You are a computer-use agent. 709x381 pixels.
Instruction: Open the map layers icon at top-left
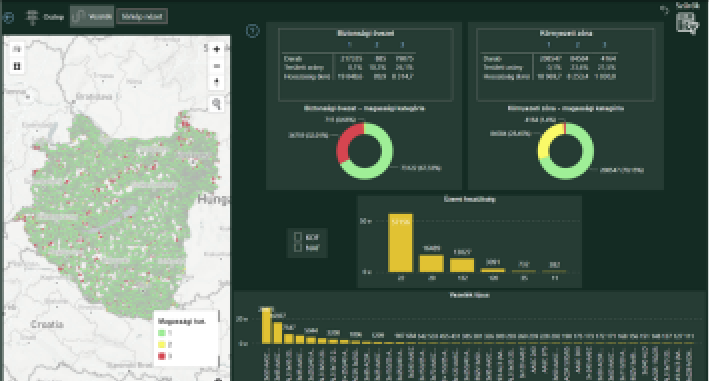click(17, 49)
